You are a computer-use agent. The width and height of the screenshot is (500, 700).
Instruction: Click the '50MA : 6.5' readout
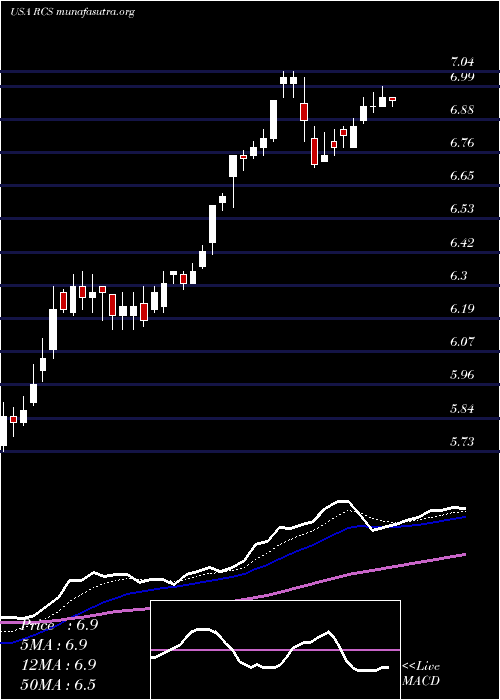click(x=57, y=685)
